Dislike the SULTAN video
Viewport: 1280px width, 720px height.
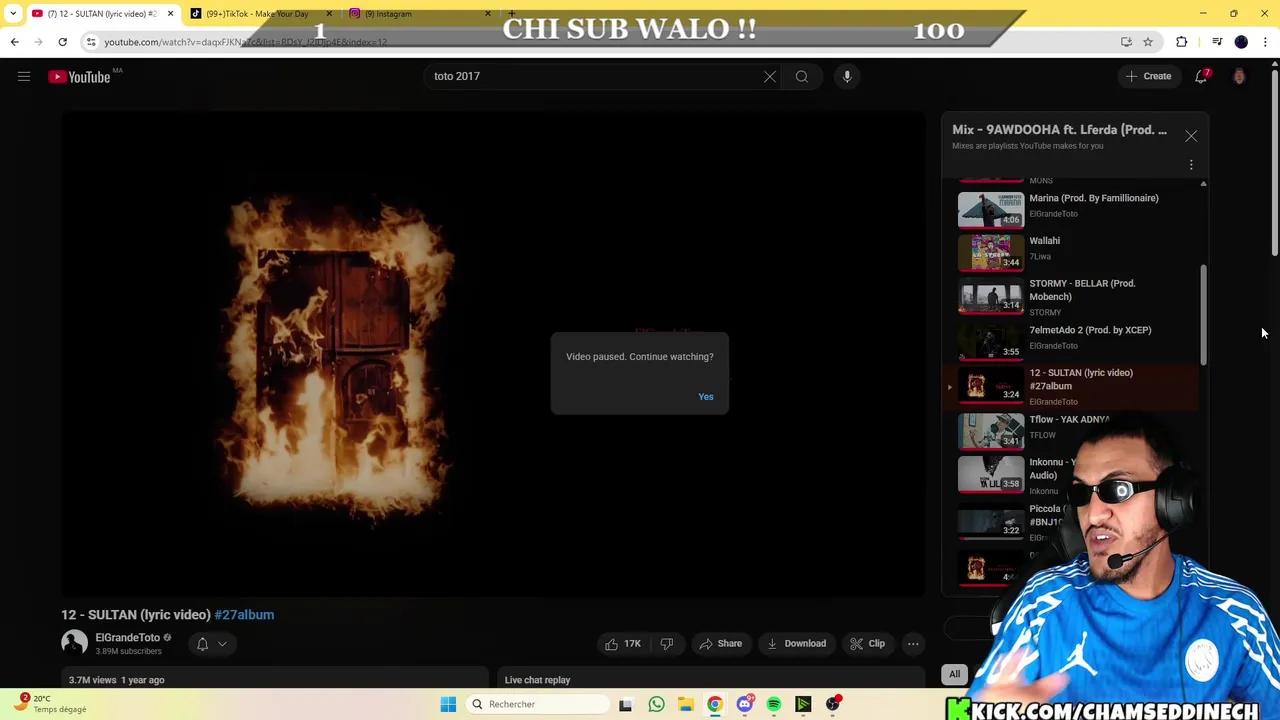(667, 644)
